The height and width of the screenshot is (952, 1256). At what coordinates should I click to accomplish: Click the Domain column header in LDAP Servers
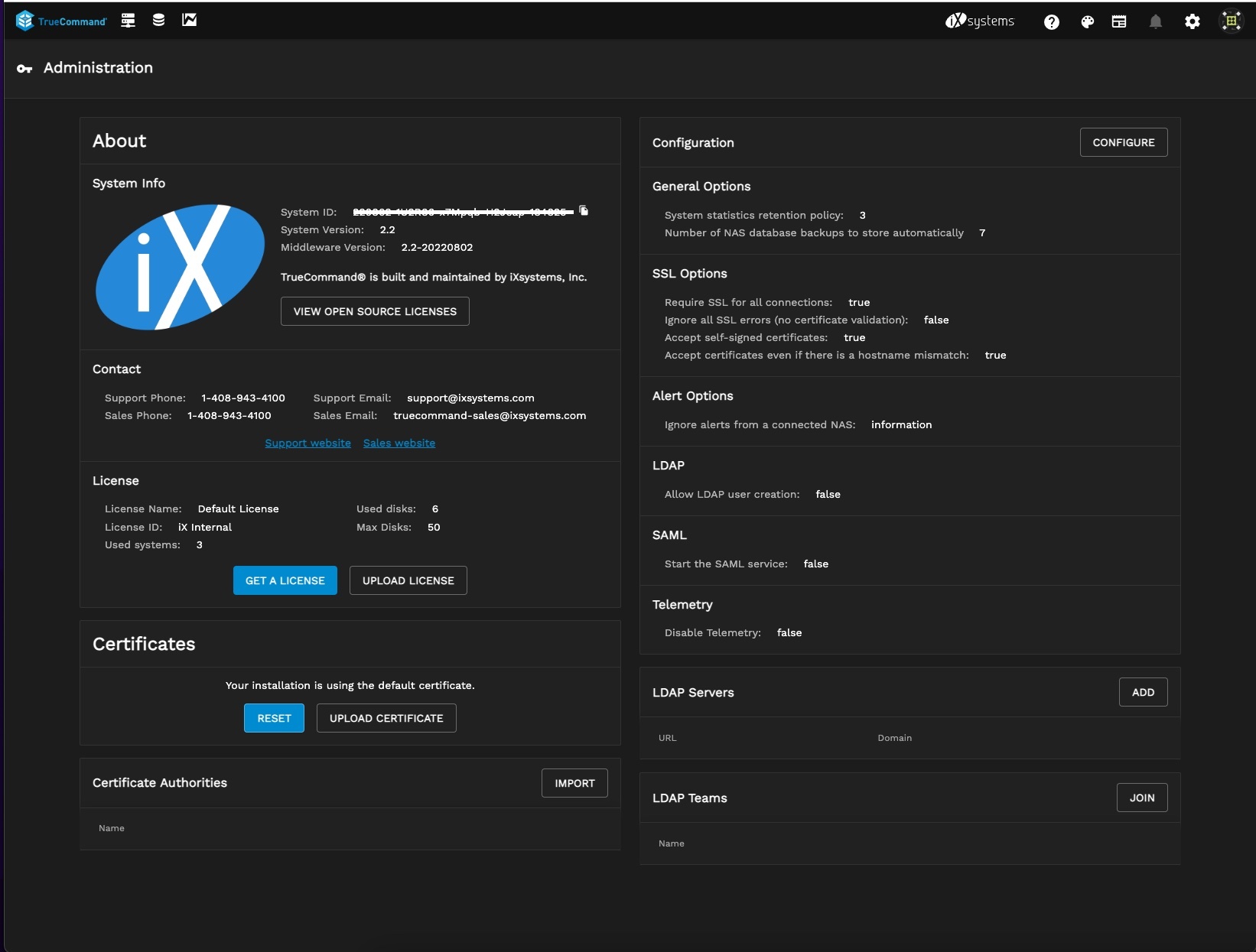894,738
